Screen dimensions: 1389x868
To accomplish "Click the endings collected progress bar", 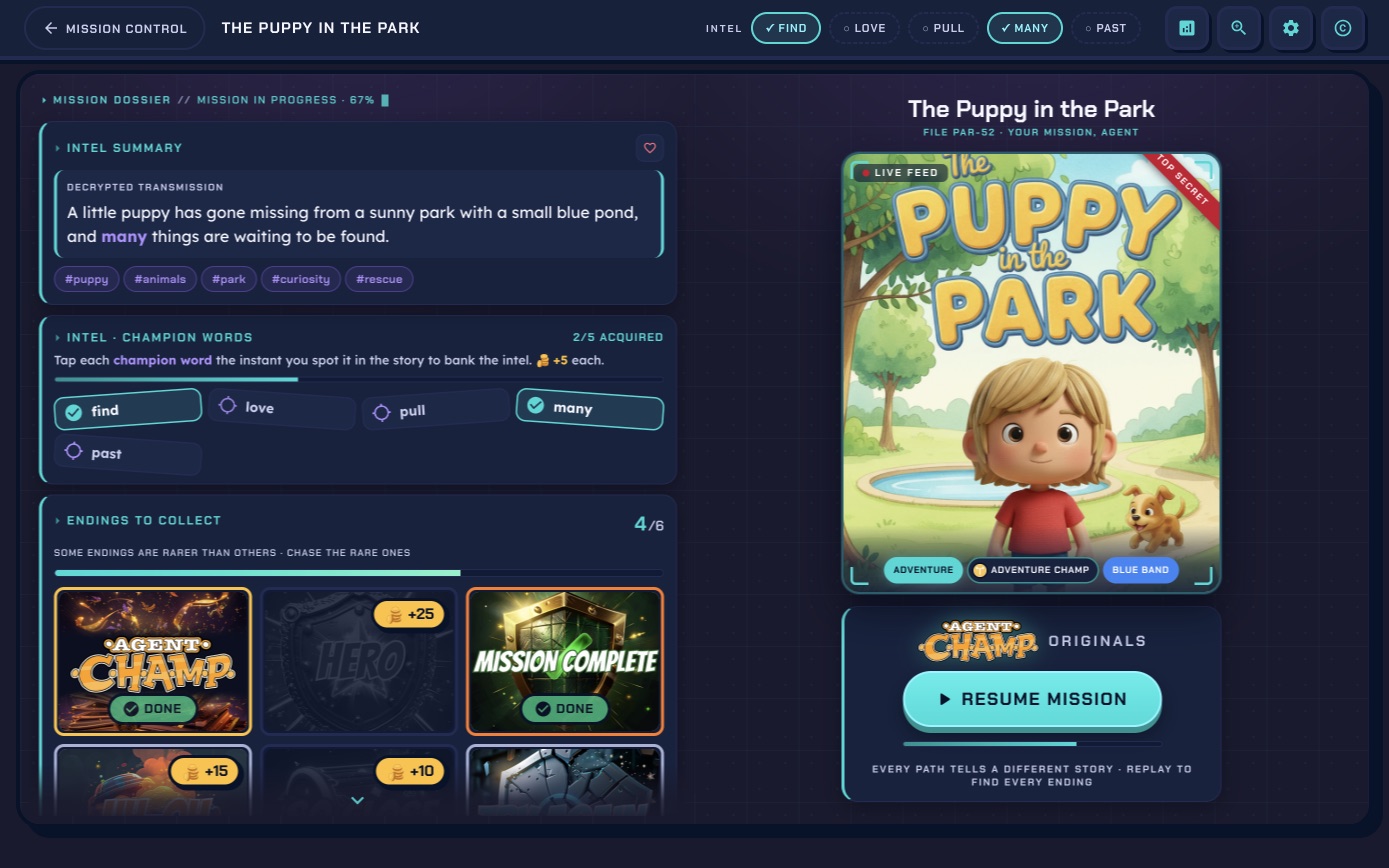I will pos(358,573).
